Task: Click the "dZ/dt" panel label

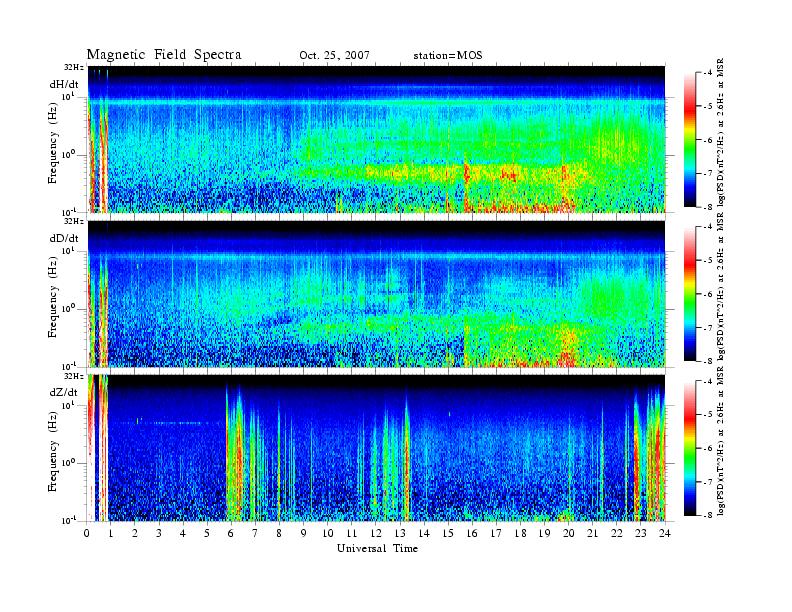Action: click(x=64, y=392)
